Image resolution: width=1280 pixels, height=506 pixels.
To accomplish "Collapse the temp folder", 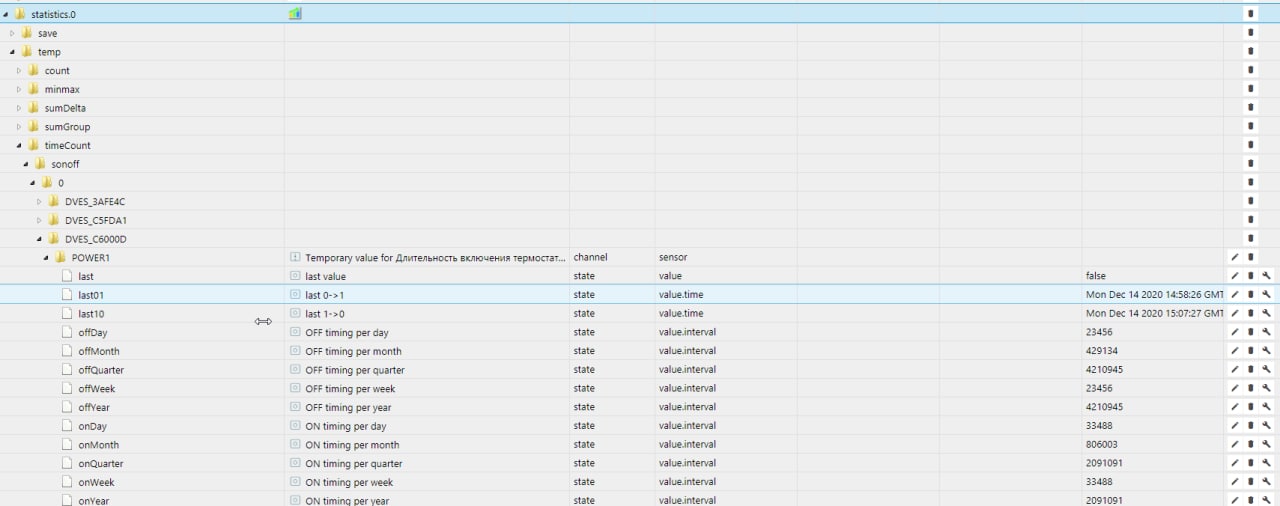I will pyautogui.click(x=12, y=52).
